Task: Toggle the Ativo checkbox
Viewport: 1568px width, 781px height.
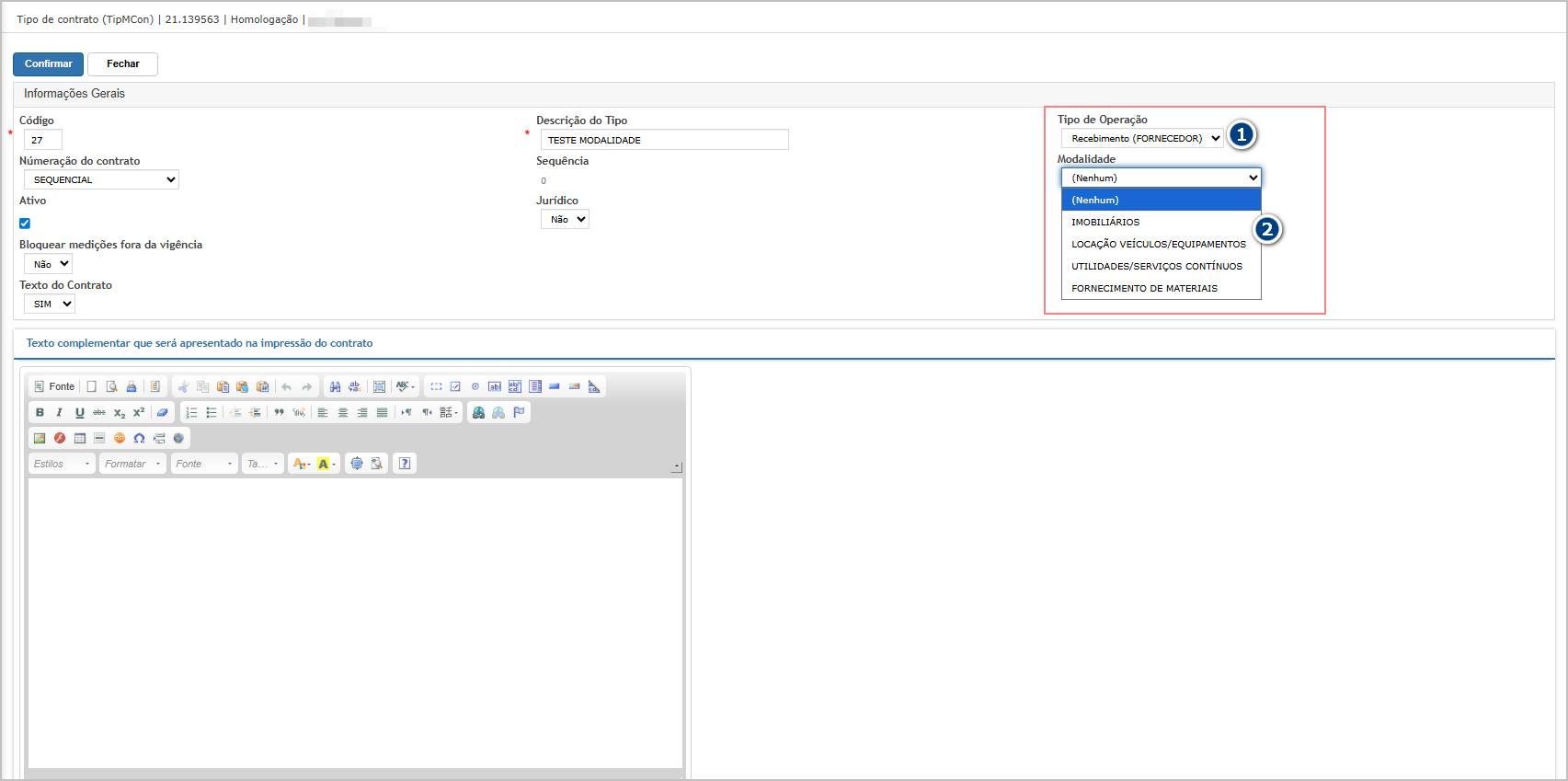Action: coord(25,224)
